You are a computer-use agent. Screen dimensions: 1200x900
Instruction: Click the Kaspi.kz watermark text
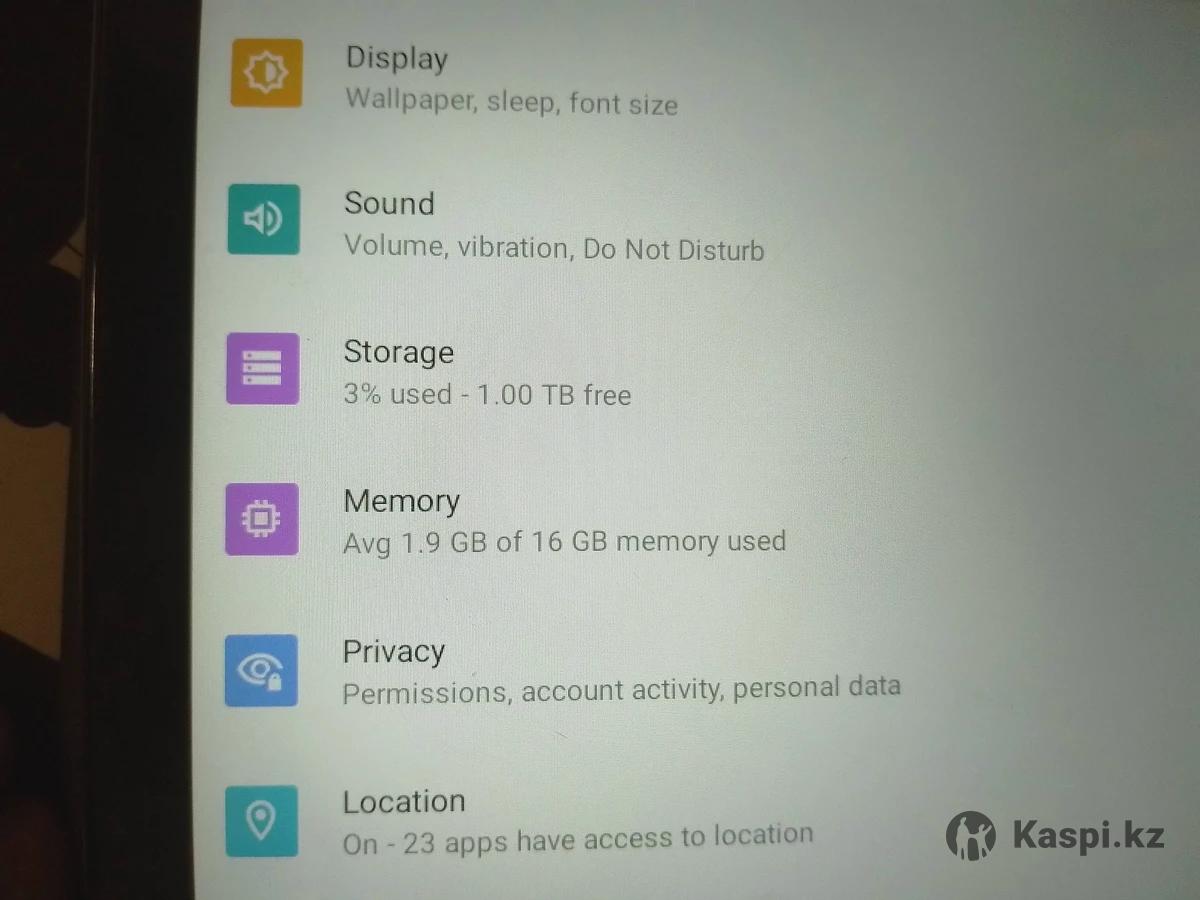pos(1088,836)
